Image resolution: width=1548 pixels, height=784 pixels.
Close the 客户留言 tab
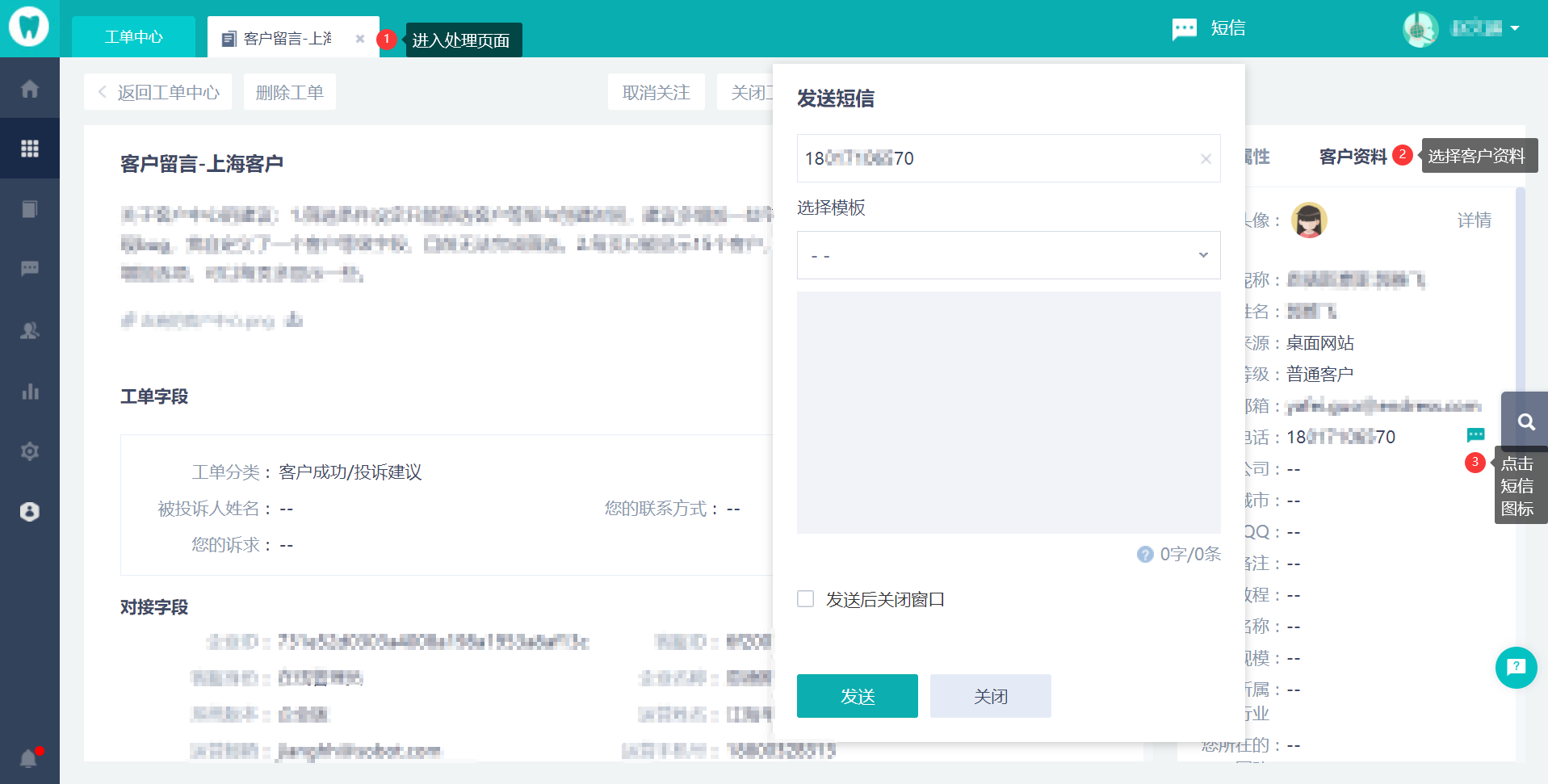pos(360,38)
